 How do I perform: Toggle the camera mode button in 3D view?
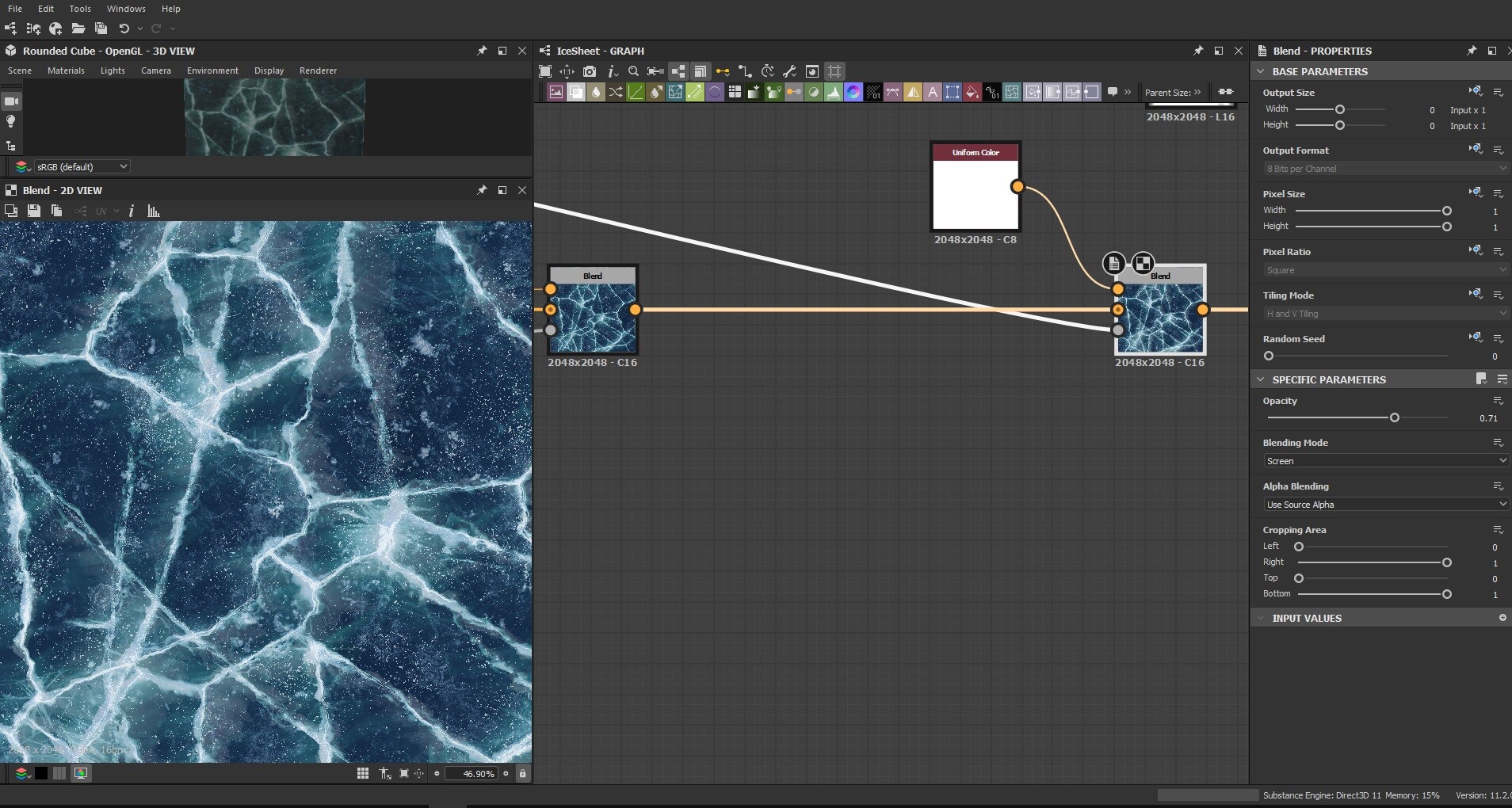pos(11,101)
